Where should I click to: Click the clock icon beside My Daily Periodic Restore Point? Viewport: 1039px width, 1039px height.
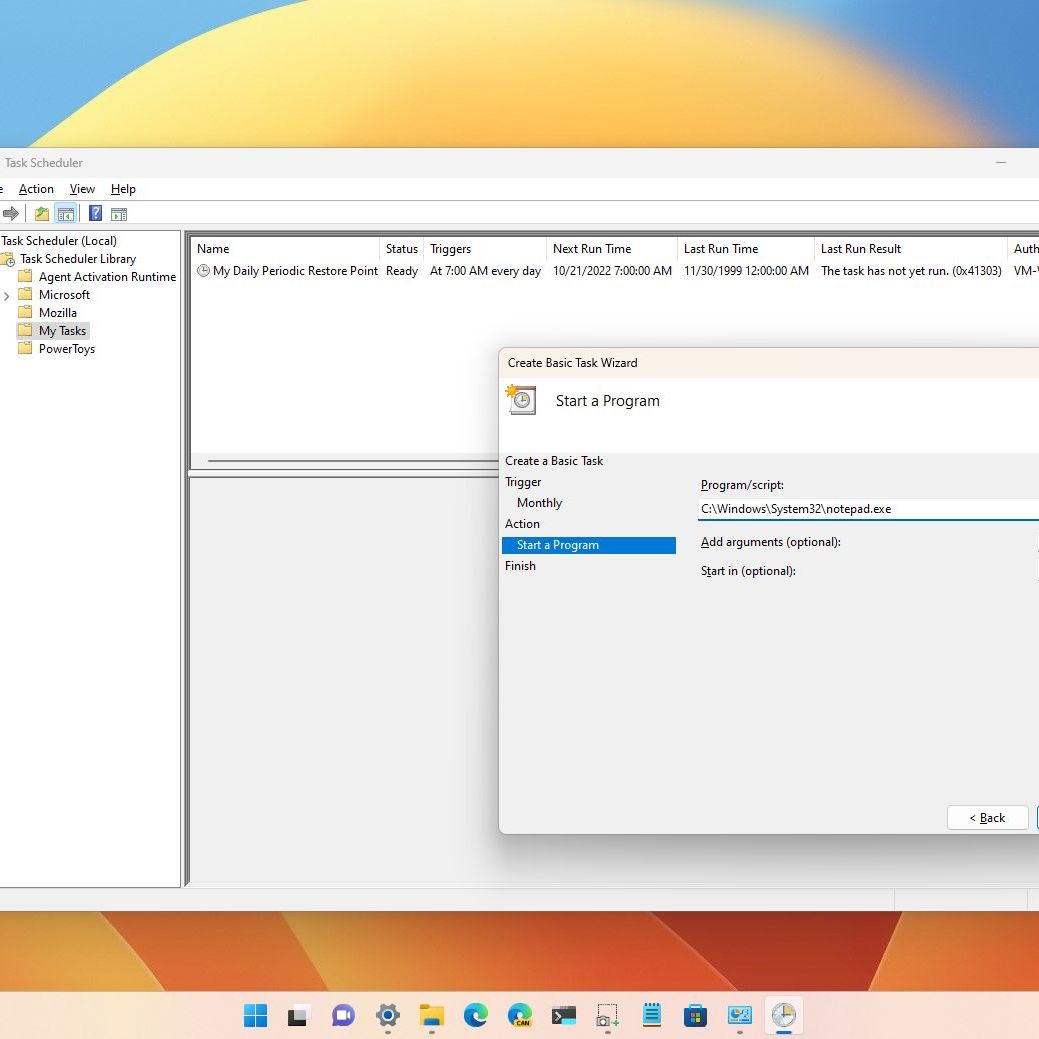(x=203, y=271)
